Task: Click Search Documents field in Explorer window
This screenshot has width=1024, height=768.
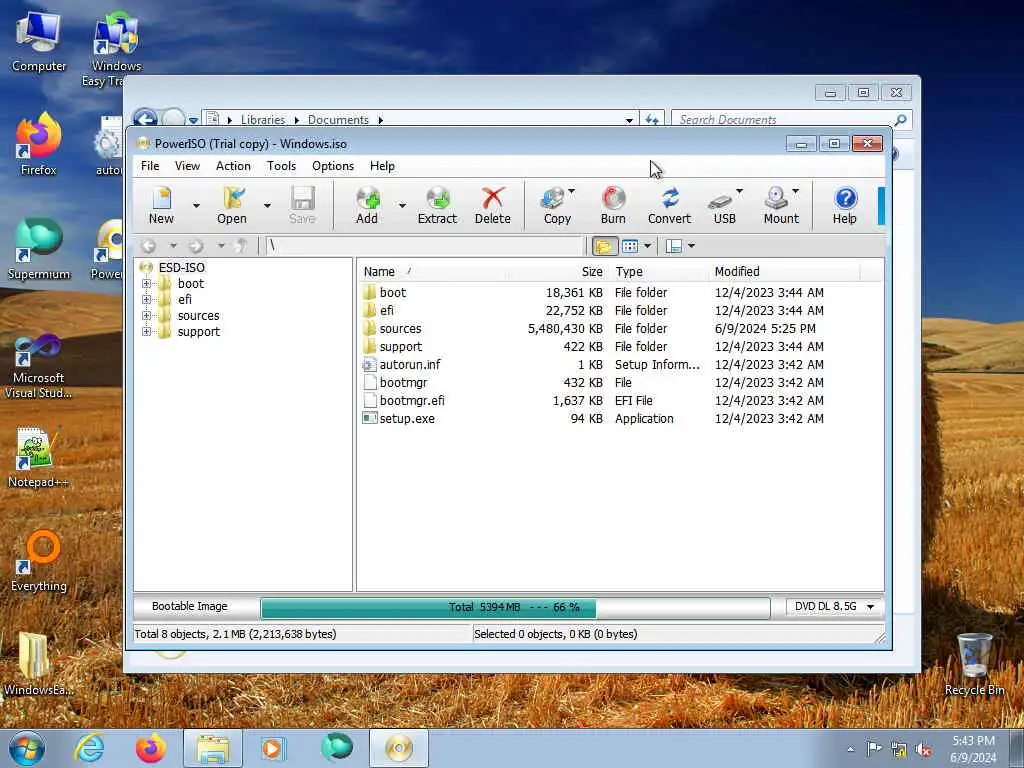Action: 784,120
